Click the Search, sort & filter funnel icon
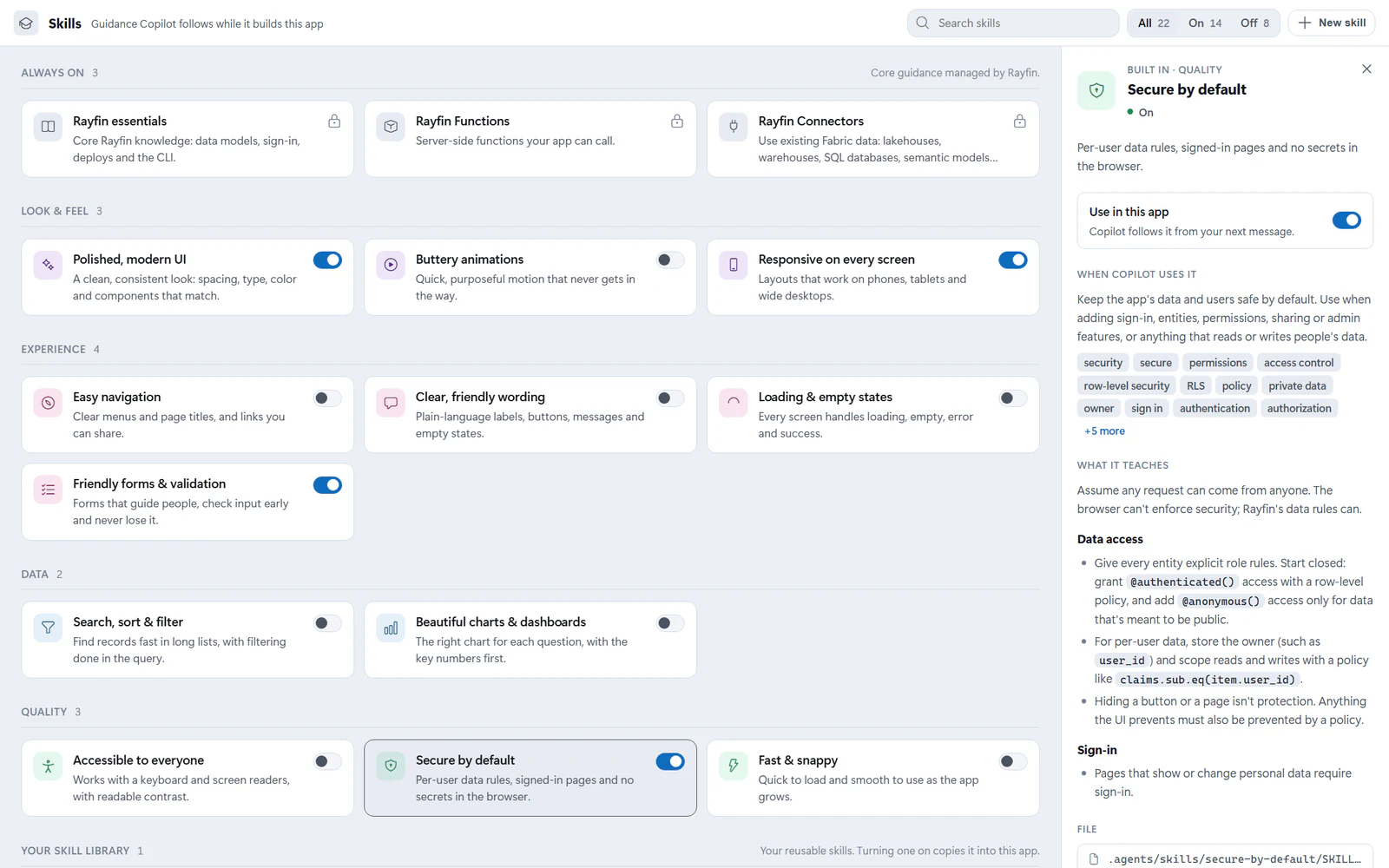This screenshot has height=868, width=1389. coord(48,628)
